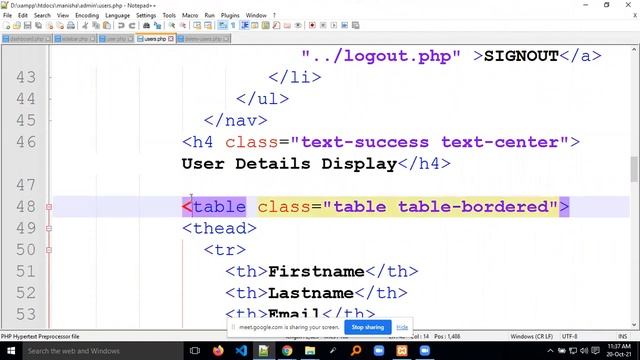640x360 pixels.
Task: Click the 'SIGNOUT' text in code
Action: 521,56
